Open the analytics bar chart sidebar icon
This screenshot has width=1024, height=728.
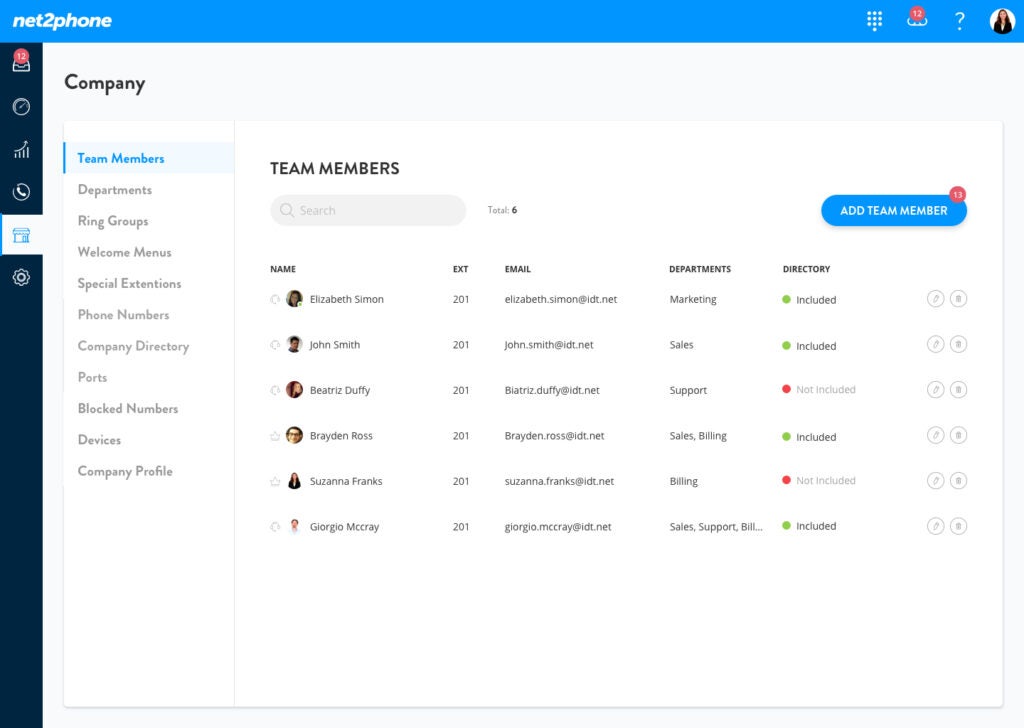(x=21, y=150)
